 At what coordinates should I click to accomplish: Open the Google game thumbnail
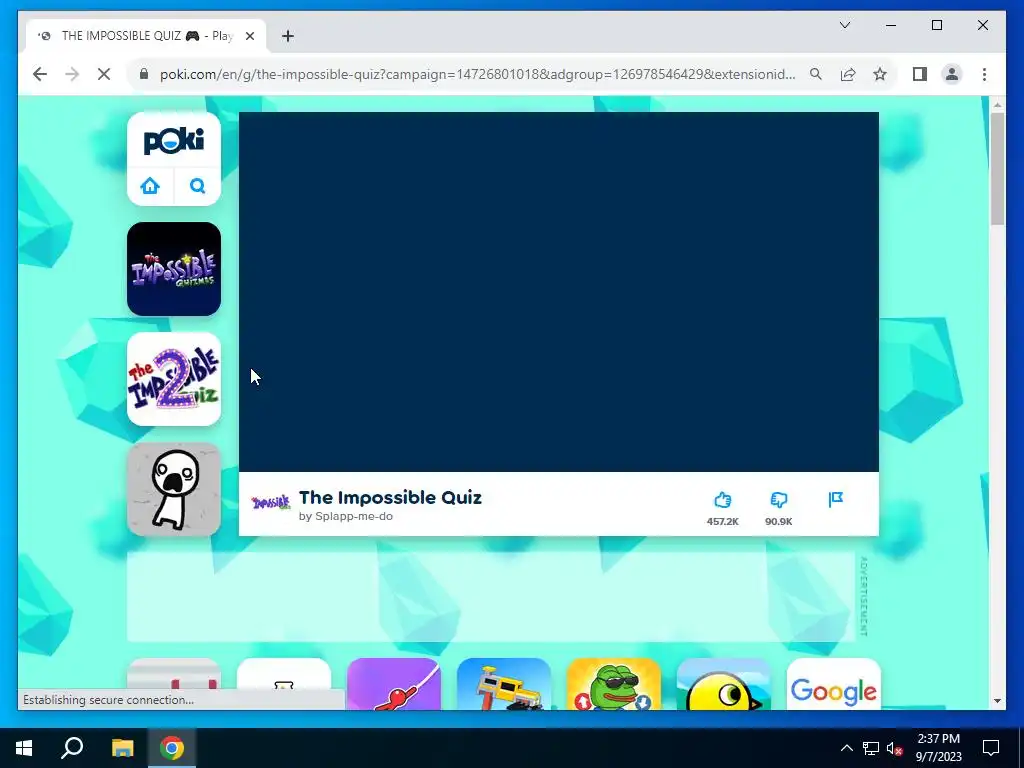coord(833,684)
